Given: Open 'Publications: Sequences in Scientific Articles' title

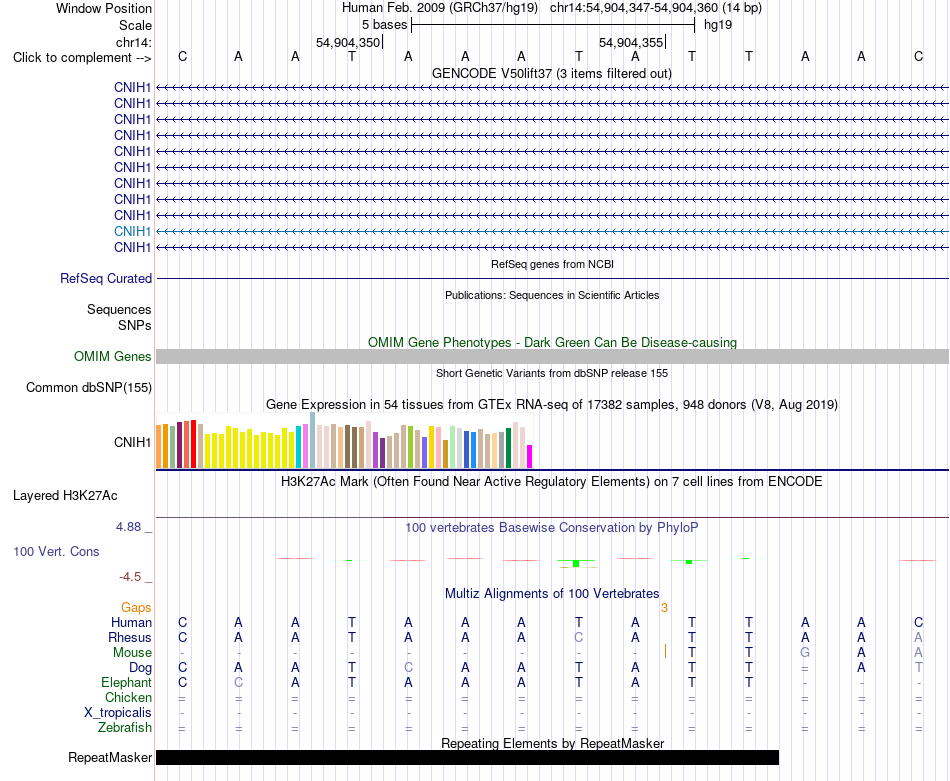Looking at the screenshot, I should [x=552, y=295].
